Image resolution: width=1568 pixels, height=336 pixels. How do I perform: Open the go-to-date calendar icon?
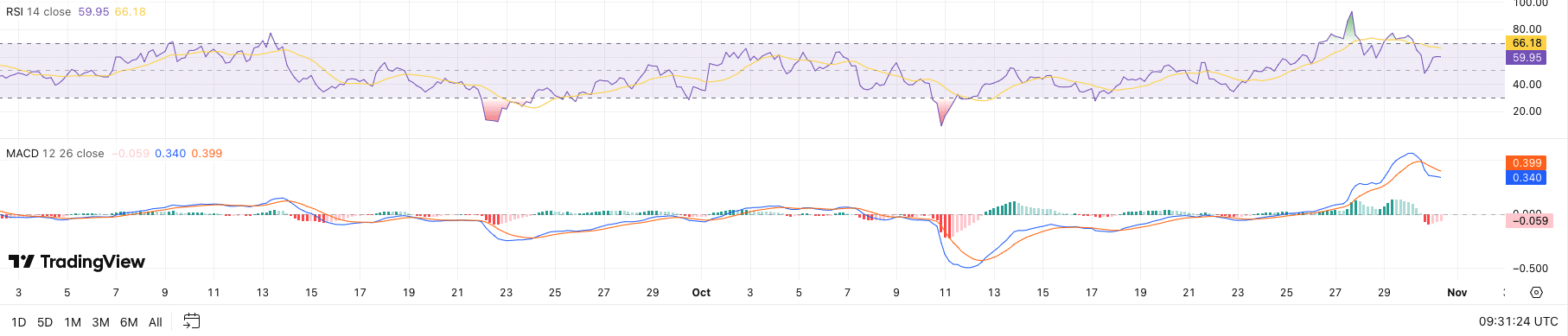[x=192, y=321]
